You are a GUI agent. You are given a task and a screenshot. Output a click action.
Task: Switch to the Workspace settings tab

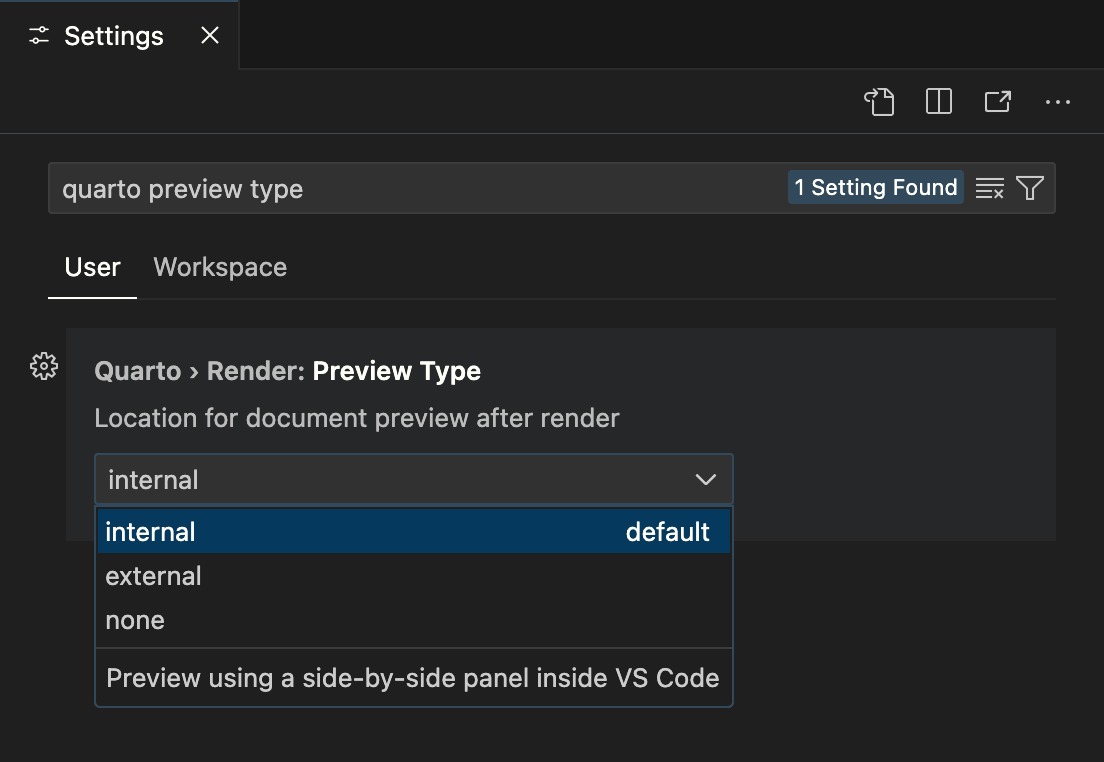click(x=219, y=267)
